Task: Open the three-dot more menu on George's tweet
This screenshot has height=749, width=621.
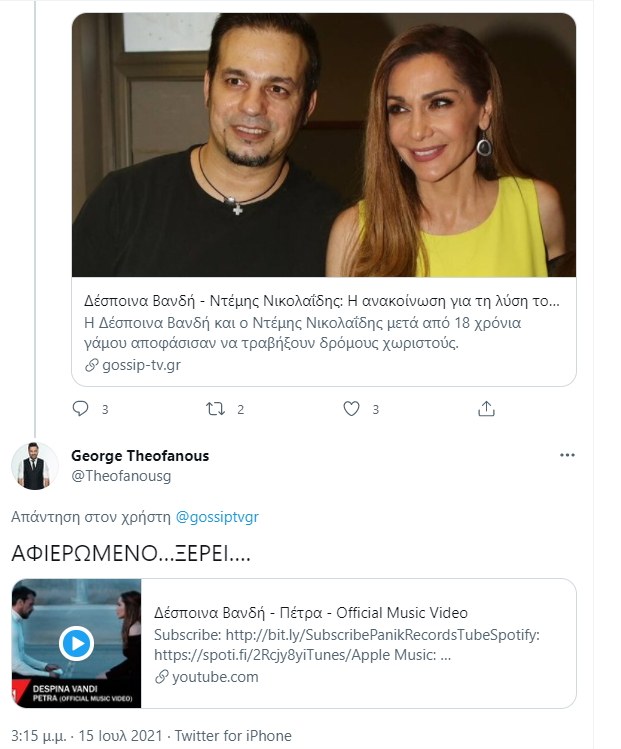Action: click(567, 456)
